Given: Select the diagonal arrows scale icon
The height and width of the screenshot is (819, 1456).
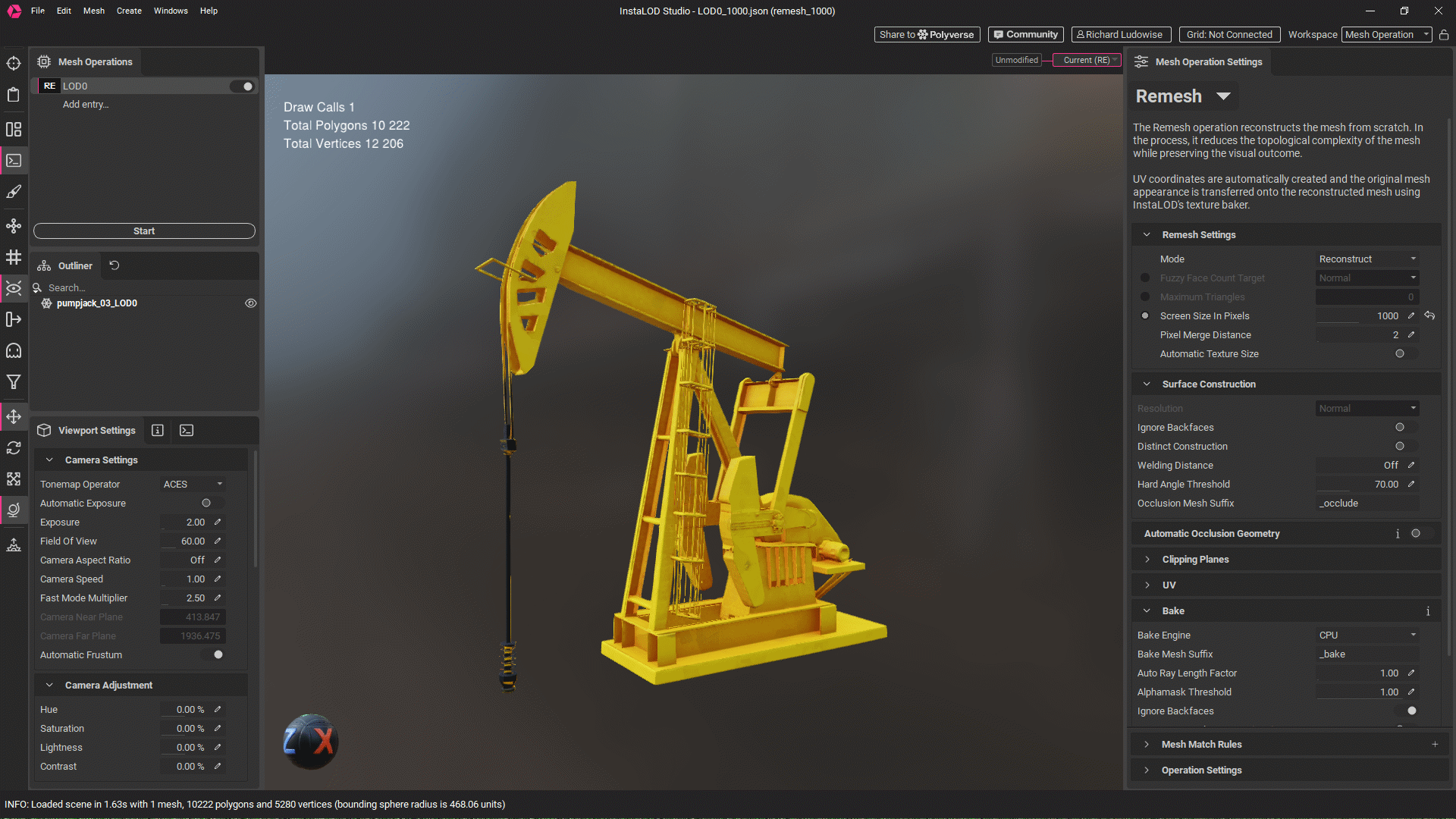Looking at the screenshot, I should pos(14,479).
